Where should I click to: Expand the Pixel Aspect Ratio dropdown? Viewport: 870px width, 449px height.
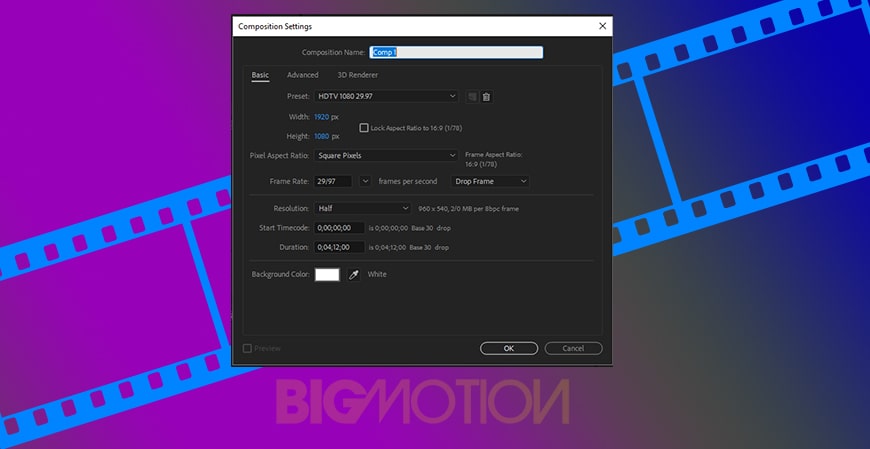tap(386, 156)
